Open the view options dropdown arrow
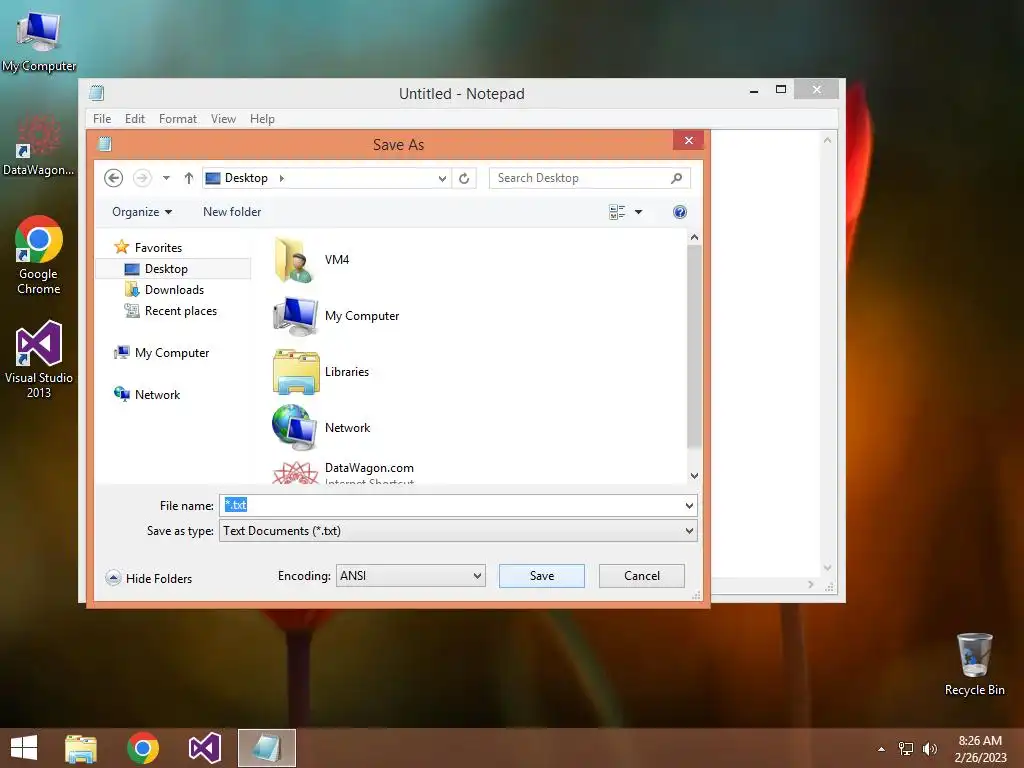Screen dimensions: 1024x768 click(x=639, y=212)
